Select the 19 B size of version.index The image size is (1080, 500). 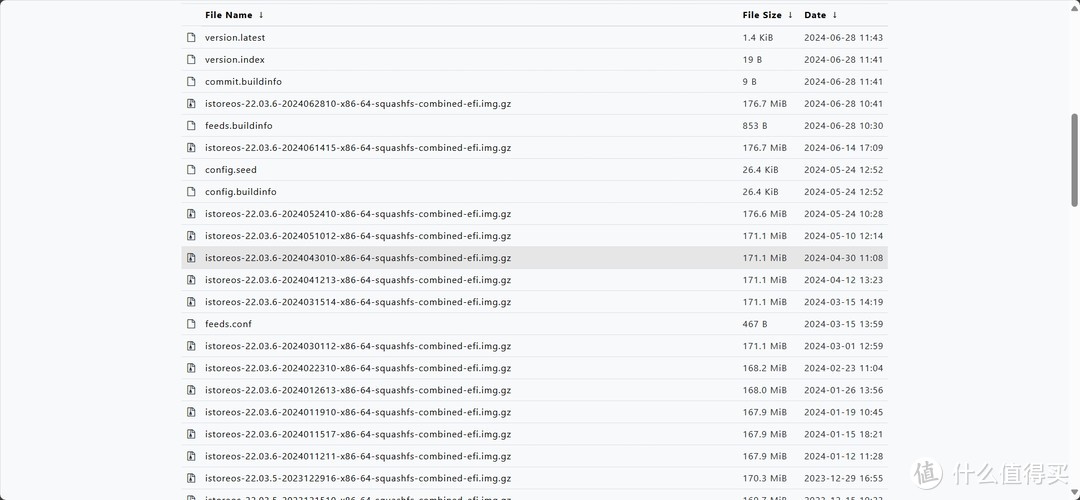[x=752, y=60]
